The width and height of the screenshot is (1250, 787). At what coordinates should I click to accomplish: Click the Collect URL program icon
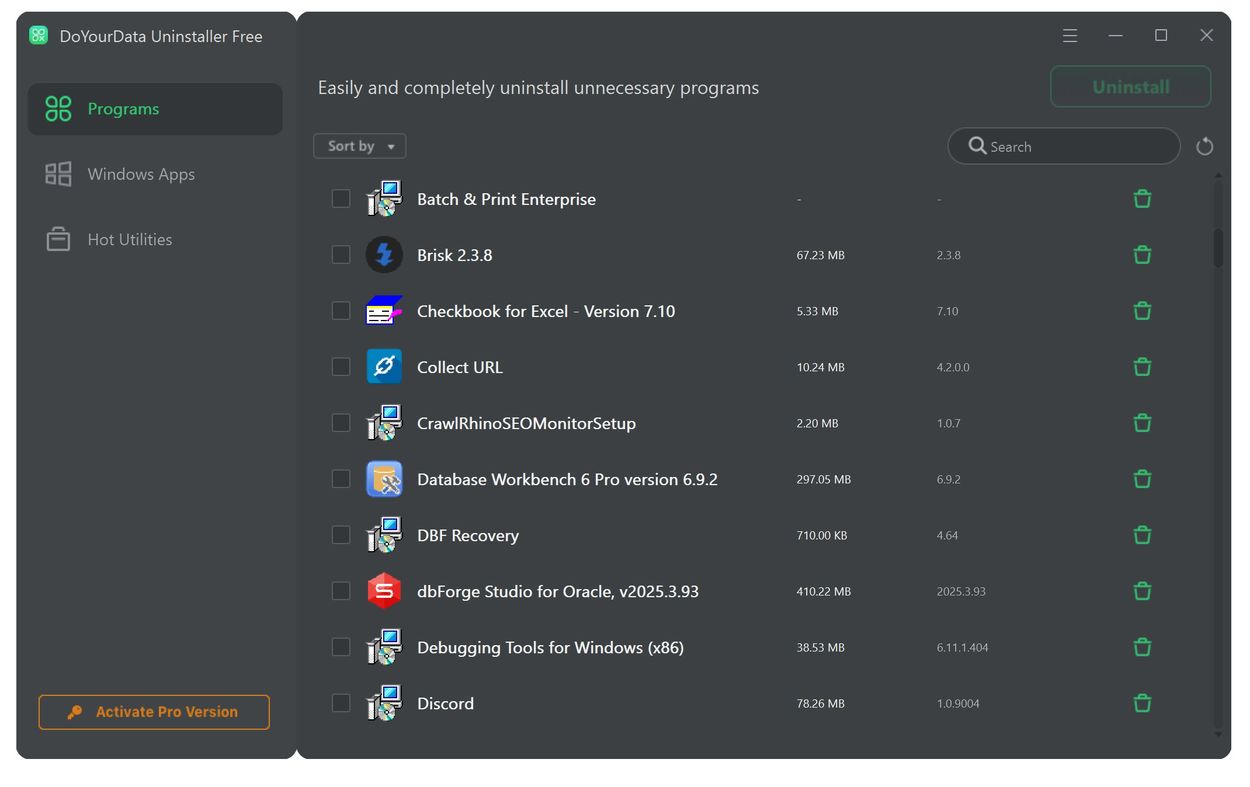384,367
